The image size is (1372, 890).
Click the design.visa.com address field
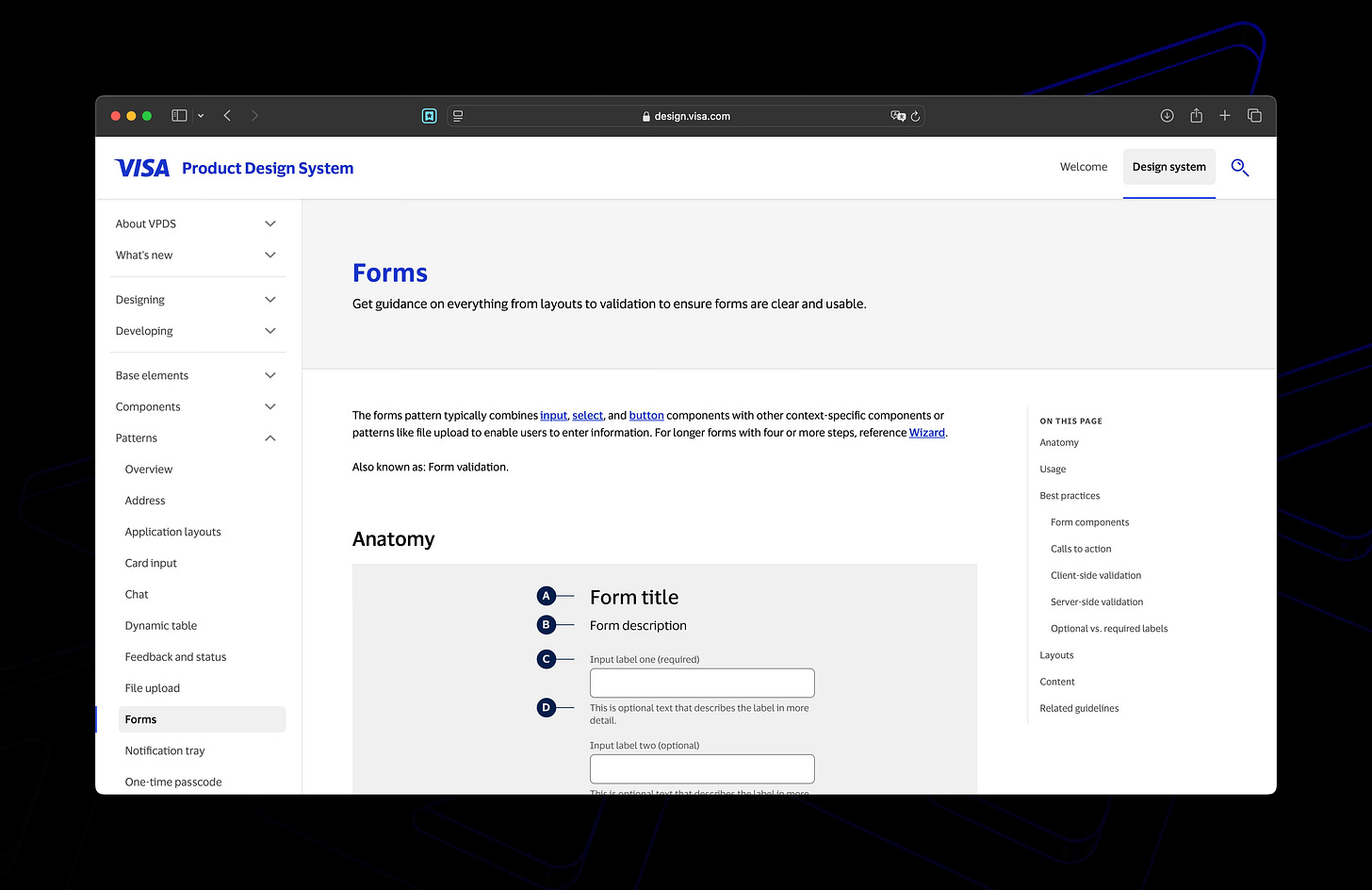(685, 116)
